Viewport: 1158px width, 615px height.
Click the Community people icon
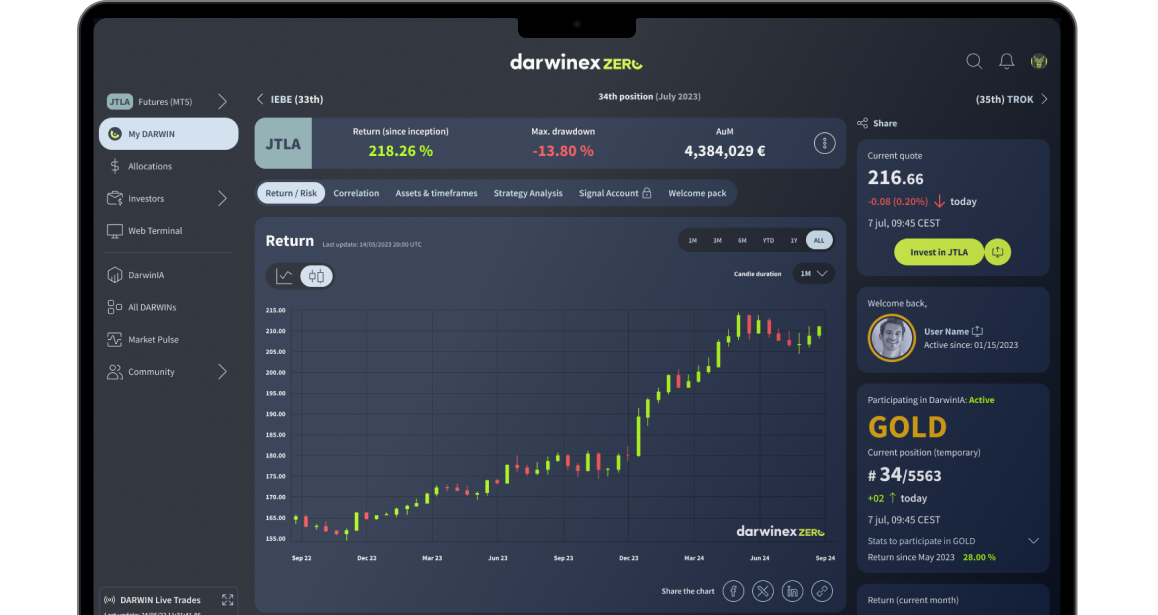[114, 372]
